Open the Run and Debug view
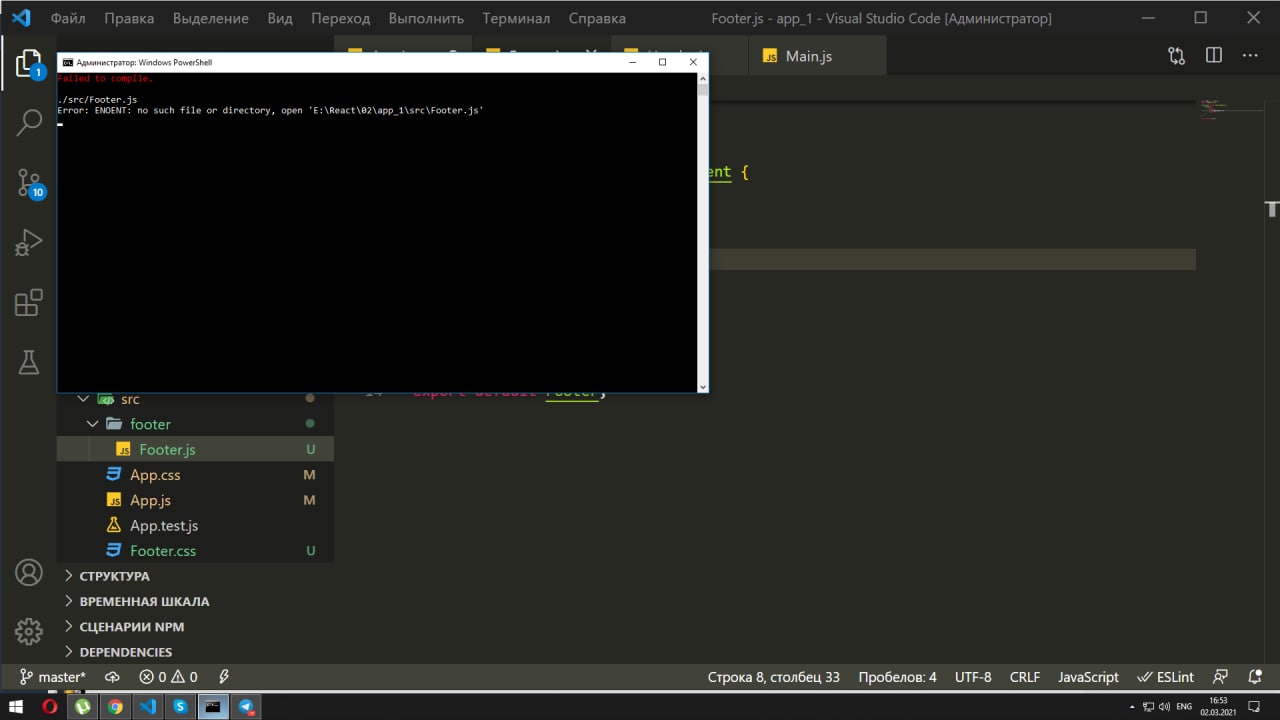Screen dimensions: 1280x720 tap(29, 242)
